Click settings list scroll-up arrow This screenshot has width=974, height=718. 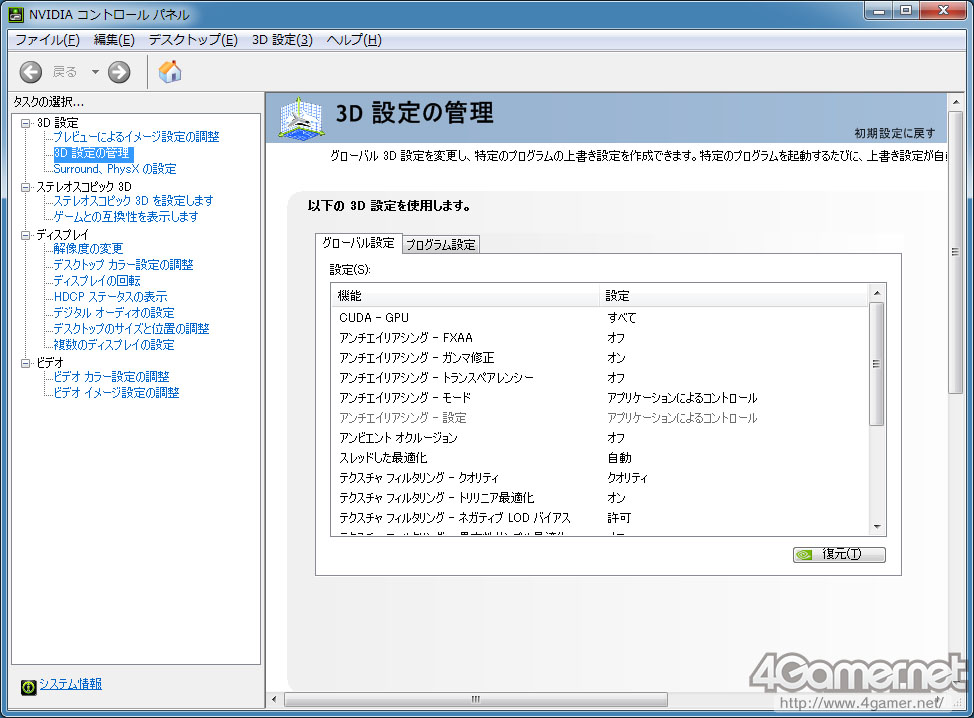pyautogui.click(x=876, y=293)
